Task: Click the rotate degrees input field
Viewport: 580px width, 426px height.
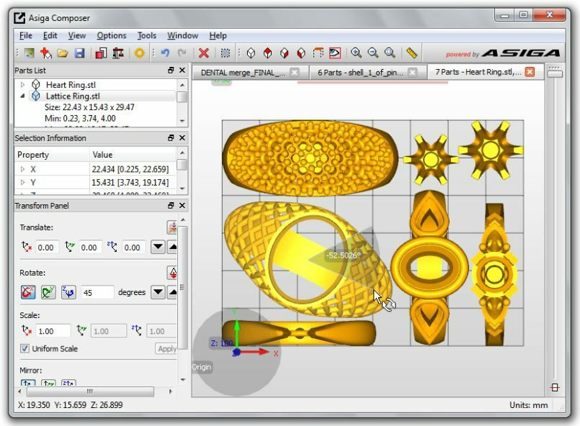Action: pyautogui.click(x=97, y=293)
